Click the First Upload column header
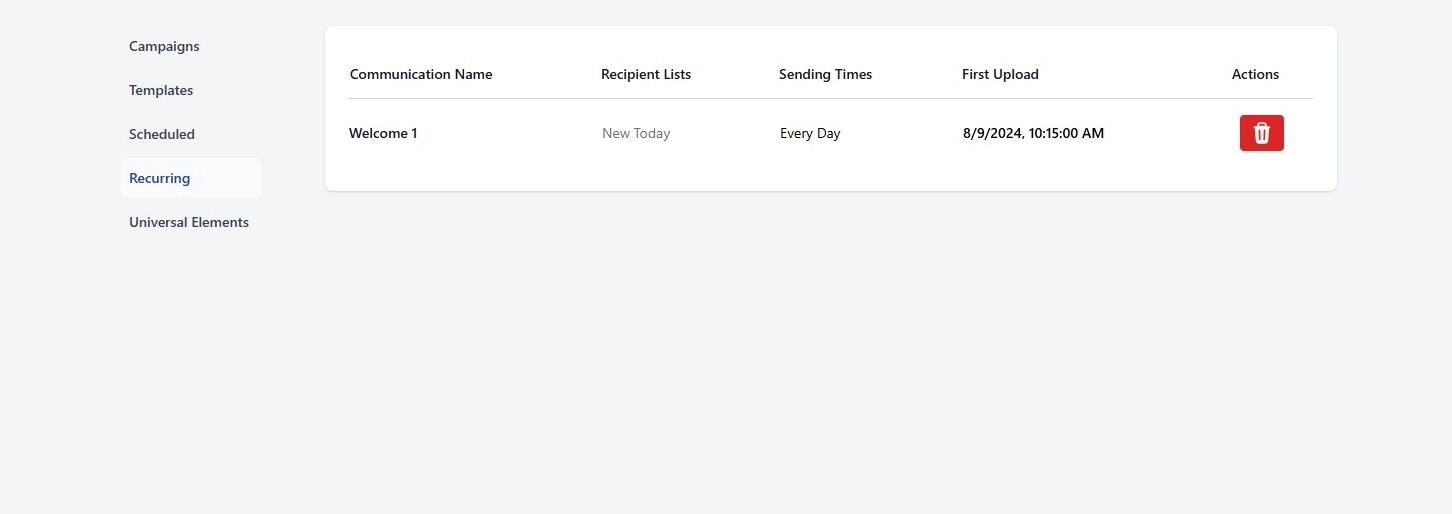1452x514 pixels. (x=1000, y=74)
